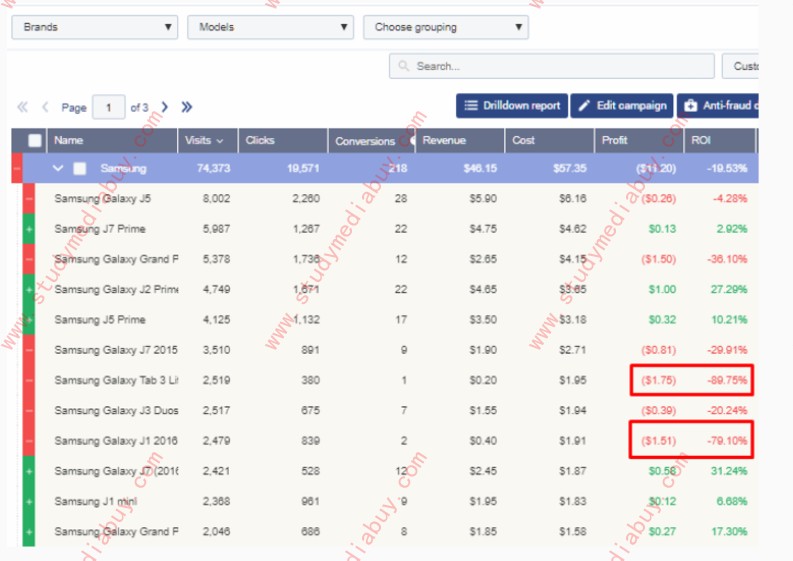Click green plus marker for Samsung Galaxy J7 (2016
The image size is (793, 561).
point(29,471)
